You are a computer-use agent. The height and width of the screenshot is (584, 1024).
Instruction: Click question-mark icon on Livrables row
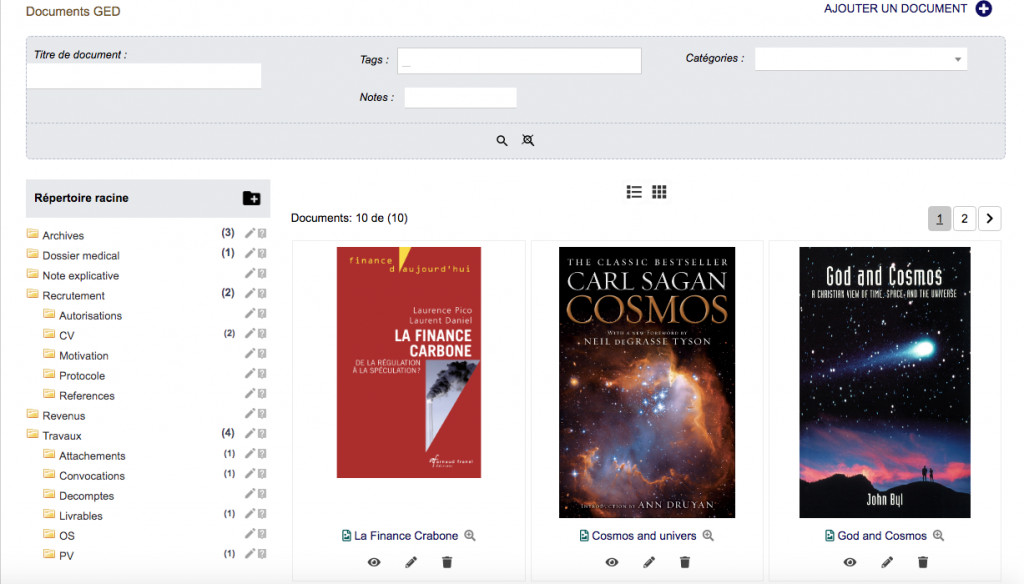pyautogui.click(x=262, y=513)
